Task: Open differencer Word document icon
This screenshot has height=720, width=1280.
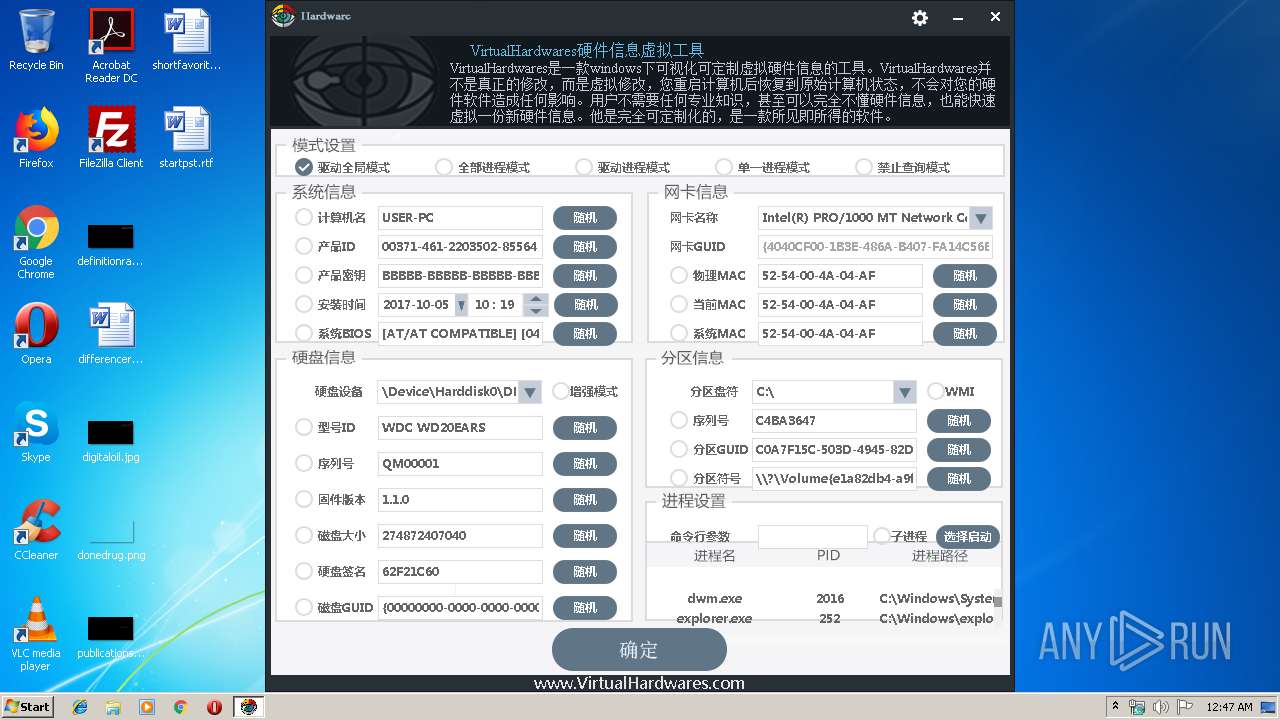Action: 111,334
